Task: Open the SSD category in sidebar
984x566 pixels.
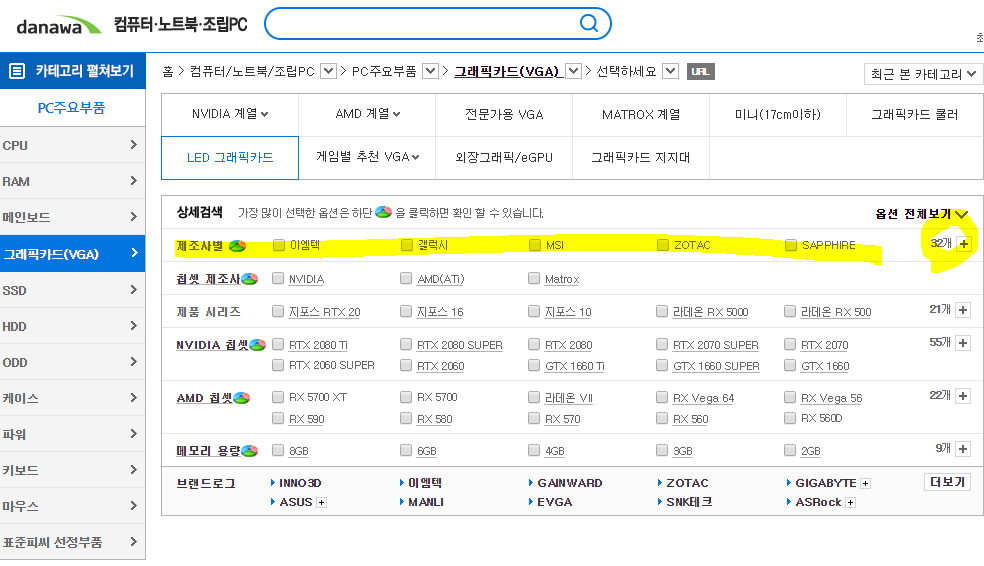Action: click(x=72, y=290)
